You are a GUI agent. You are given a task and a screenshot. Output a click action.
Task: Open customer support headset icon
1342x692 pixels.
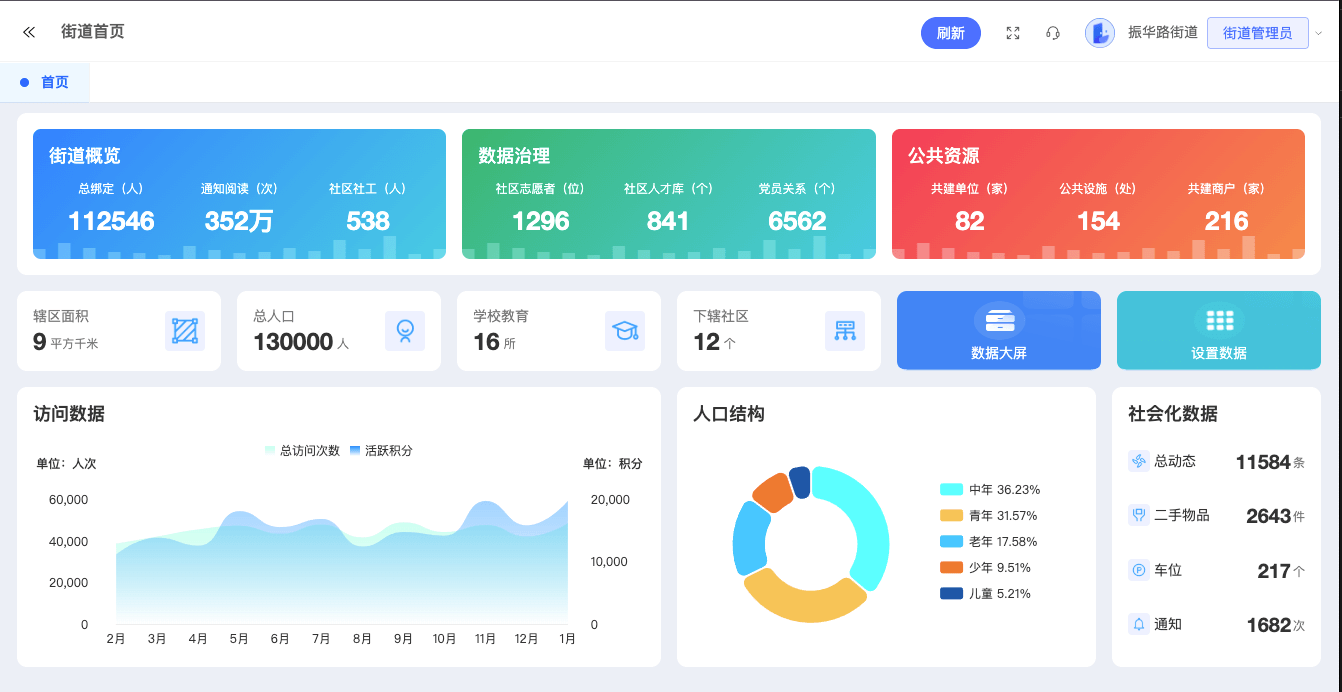coord(1052,33)
